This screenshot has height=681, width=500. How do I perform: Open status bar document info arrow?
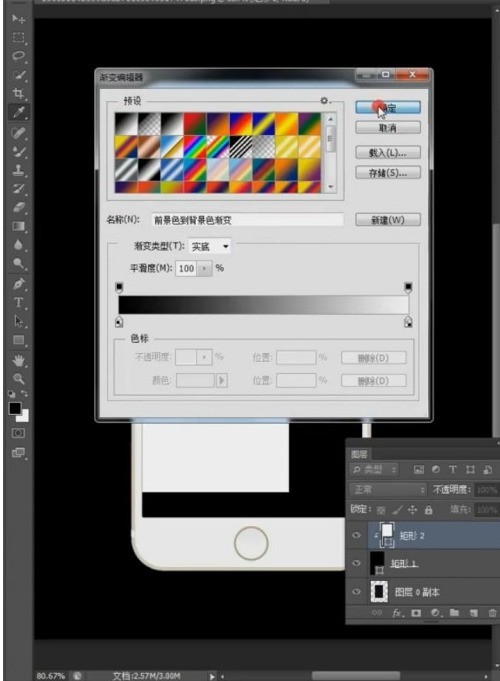pos(212,676)
